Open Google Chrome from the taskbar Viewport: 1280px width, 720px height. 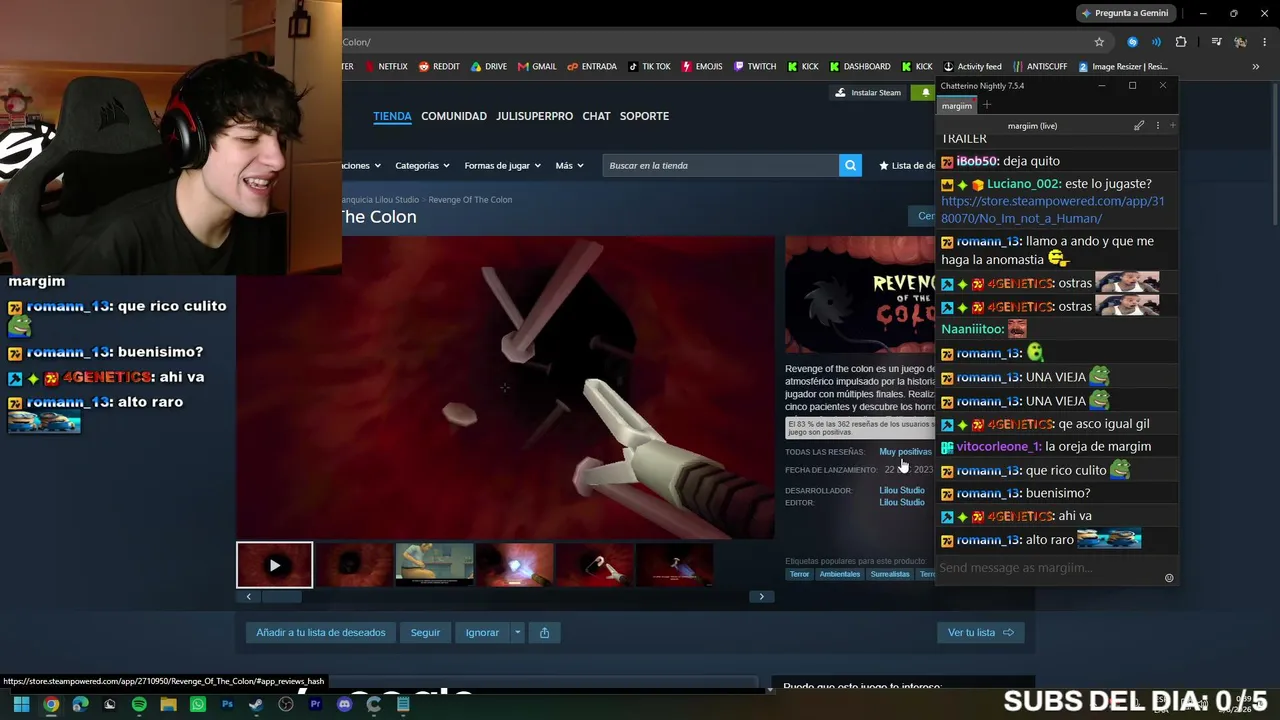pos(51,704)
